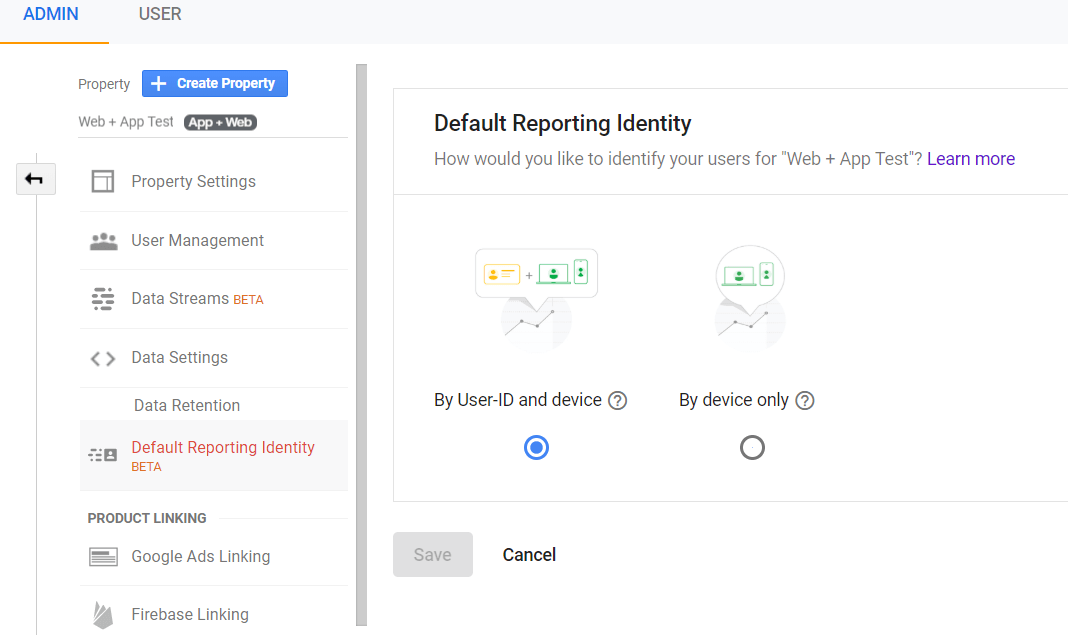Screen dimensions: 1068x635
Task: Click the sidebar vertical scrollbar
Action: [x=361, y=340]
